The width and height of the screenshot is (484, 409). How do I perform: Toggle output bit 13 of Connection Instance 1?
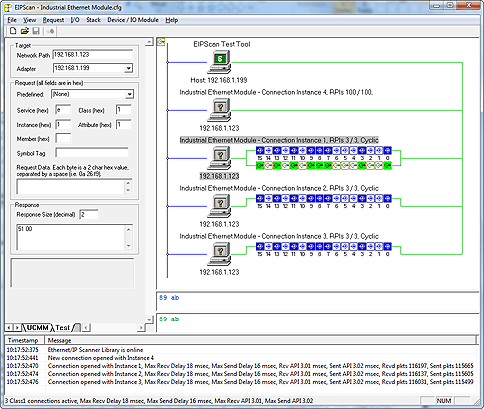click(x=277, y=165)
